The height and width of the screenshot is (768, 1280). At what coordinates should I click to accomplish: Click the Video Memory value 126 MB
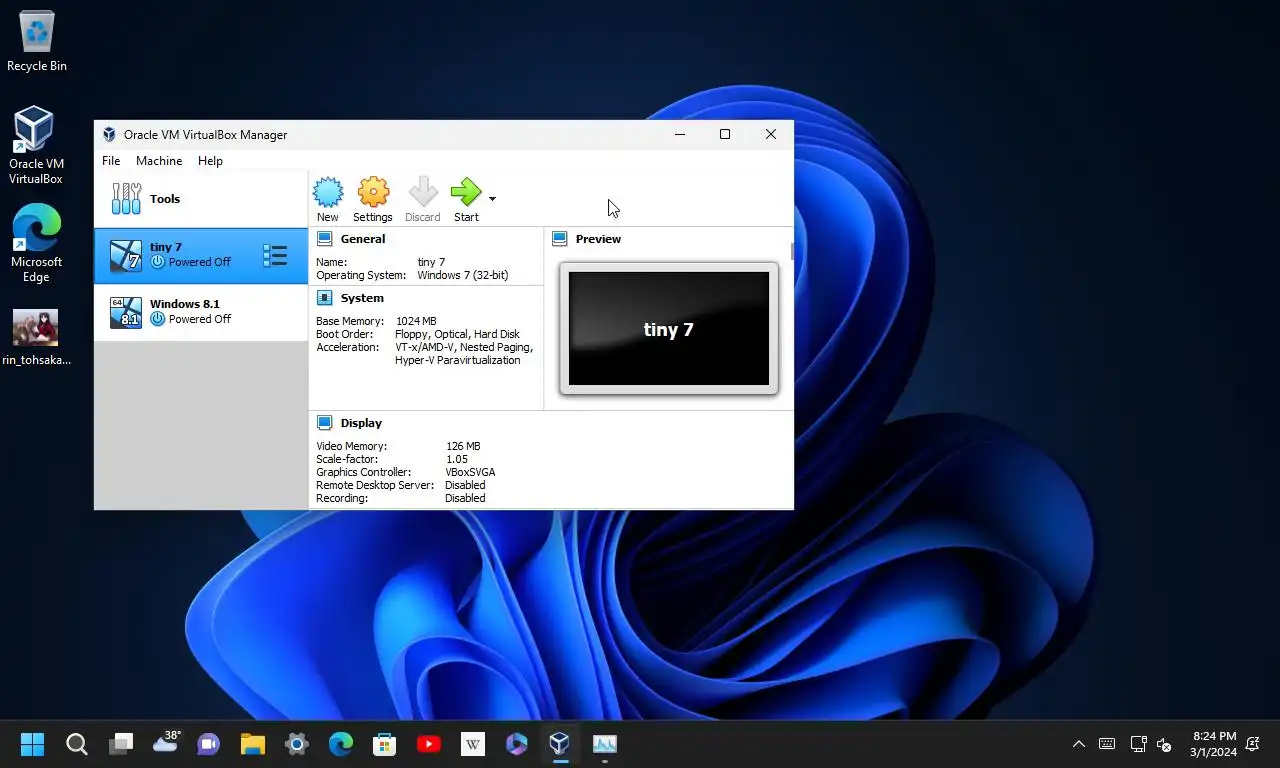[463, 446]
